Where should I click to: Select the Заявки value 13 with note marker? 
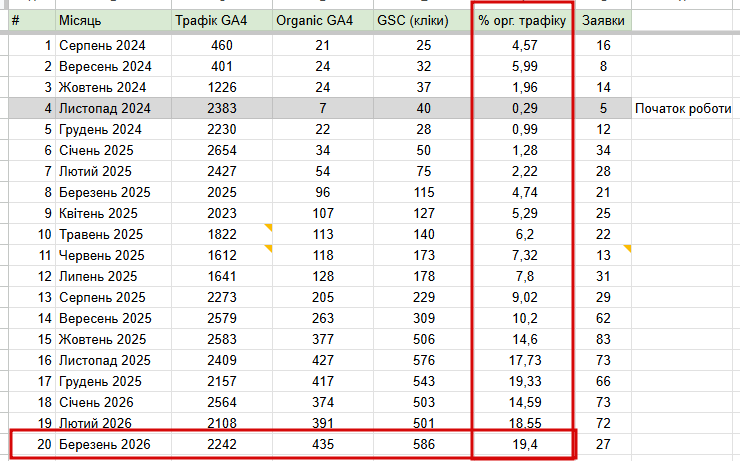(602, 255)
